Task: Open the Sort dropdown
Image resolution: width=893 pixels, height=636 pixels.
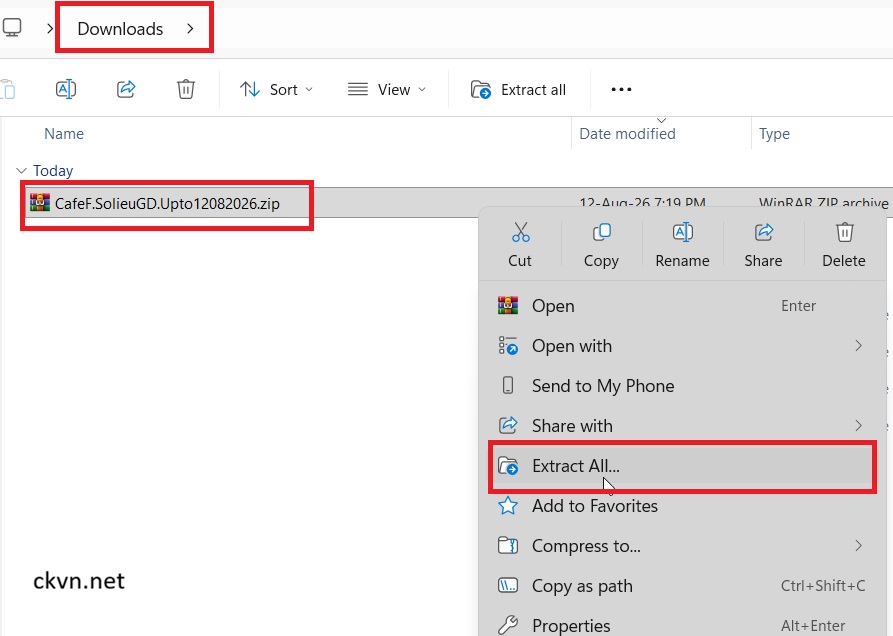Action: [x=276, y=89]
